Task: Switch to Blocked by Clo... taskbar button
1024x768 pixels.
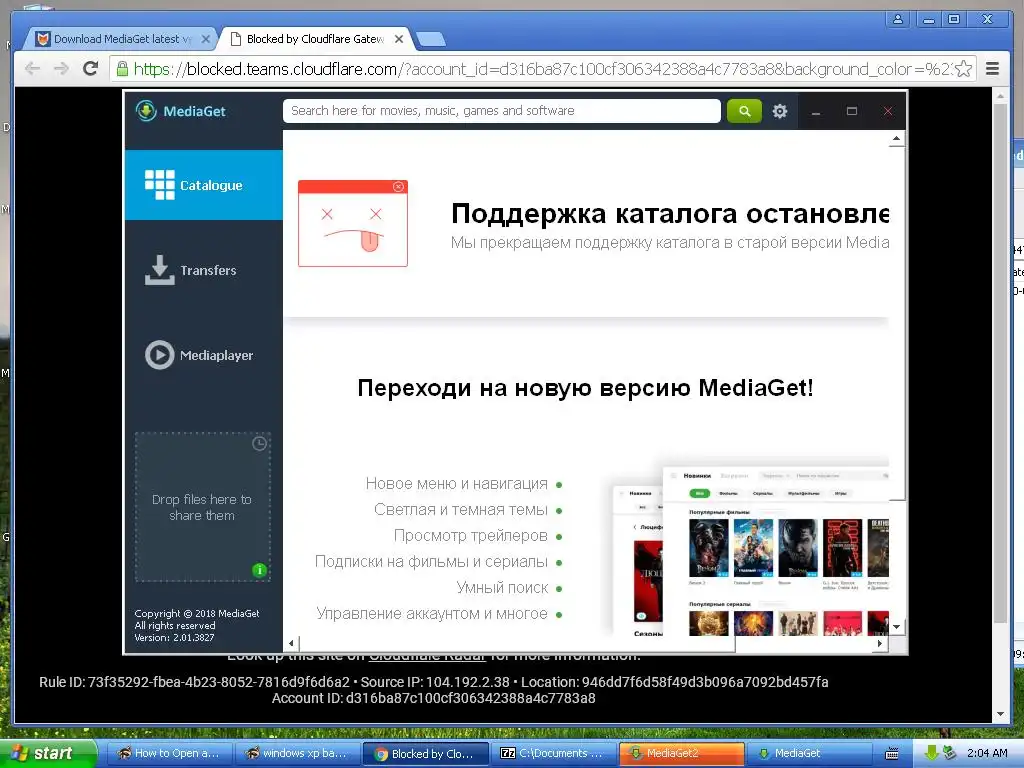Action: [425, 753]
